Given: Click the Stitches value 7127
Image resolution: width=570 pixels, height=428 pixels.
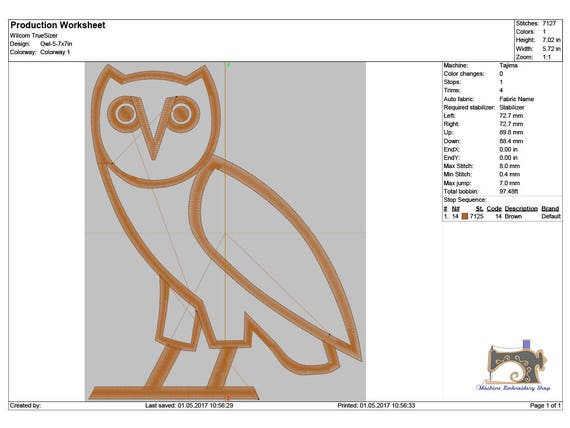Looking at the screenshot, I should coord(549,23).
